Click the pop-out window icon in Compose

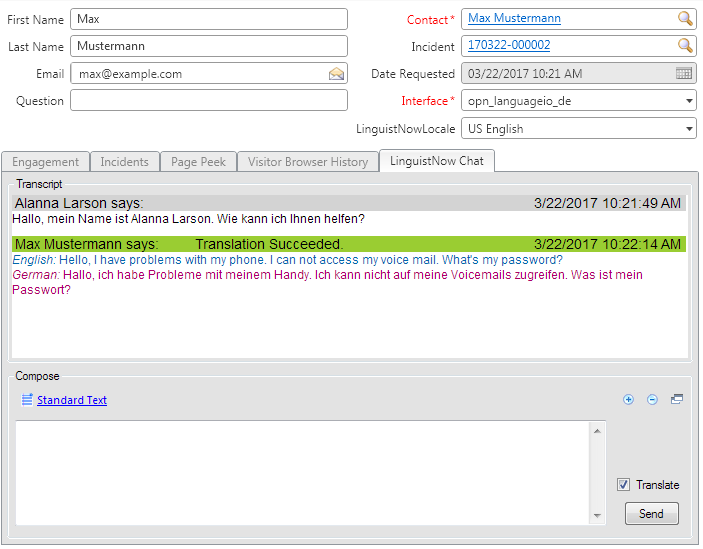click(677, 400)
